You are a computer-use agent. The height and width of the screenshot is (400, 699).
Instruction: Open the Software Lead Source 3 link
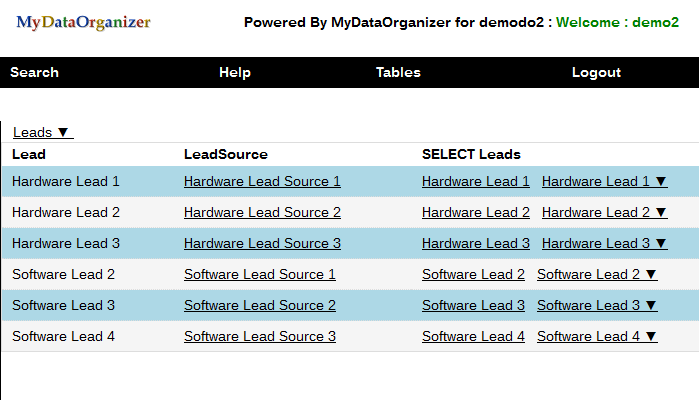260,337
